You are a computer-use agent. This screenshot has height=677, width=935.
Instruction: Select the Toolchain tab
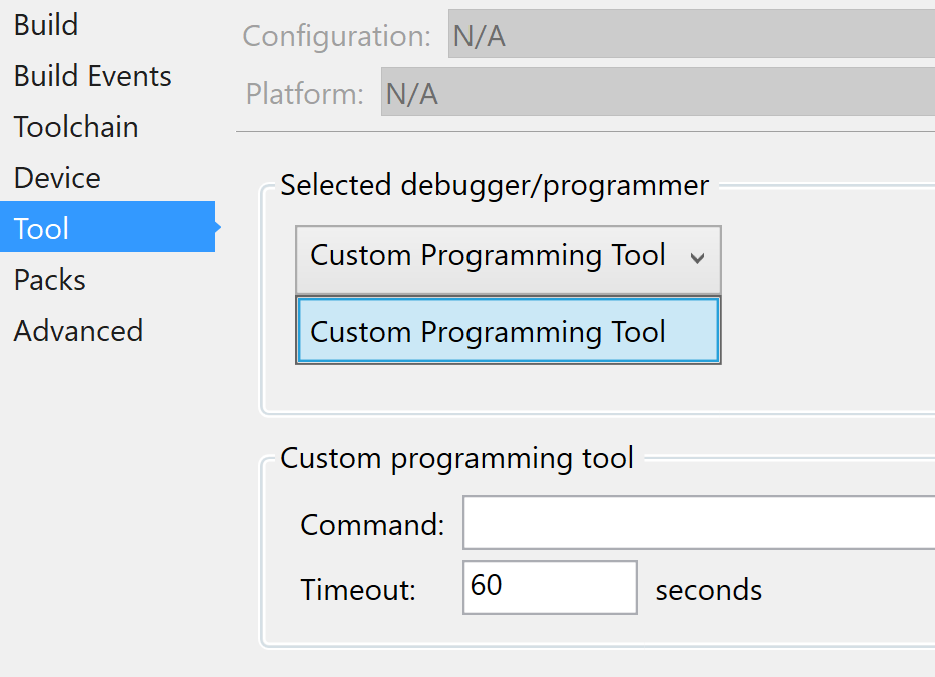(76, 127)
